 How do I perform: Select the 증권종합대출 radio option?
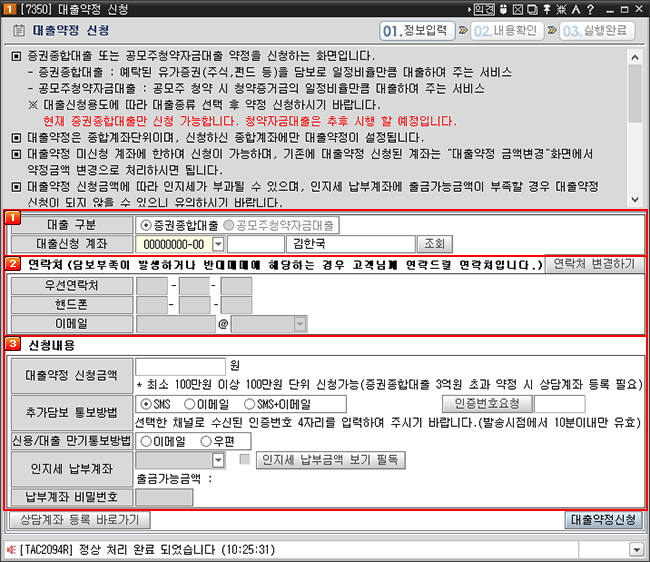point(146,225)
